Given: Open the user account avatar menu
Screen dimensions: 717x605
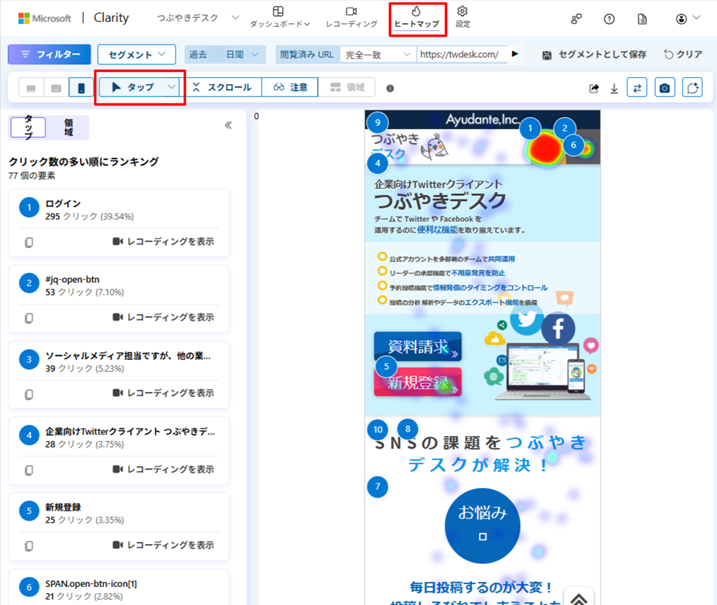Looking at the screenshot, I should (x=687, y=19).
